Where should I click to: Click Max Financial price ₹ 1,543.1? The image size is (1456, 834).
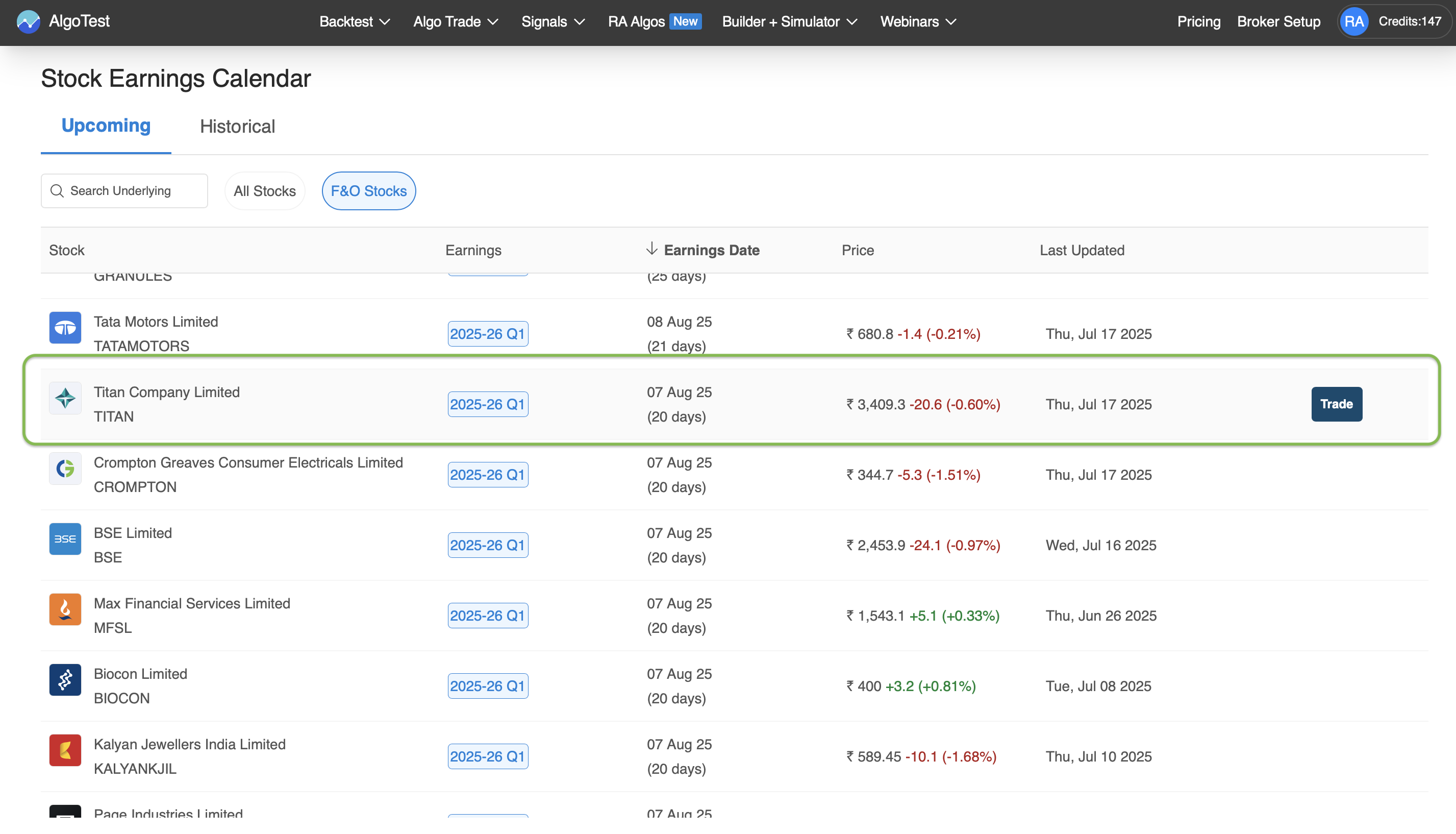pyautogui.click(x=875, y=616)
